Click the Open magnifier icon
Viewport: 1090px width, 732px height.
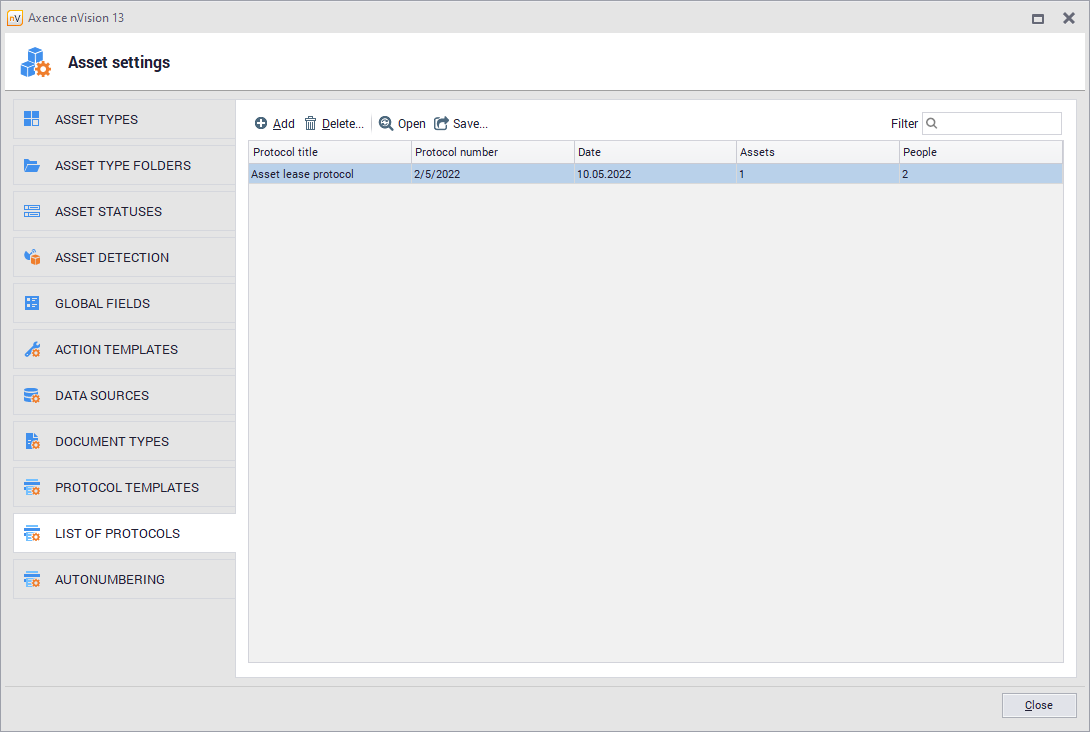386,124
